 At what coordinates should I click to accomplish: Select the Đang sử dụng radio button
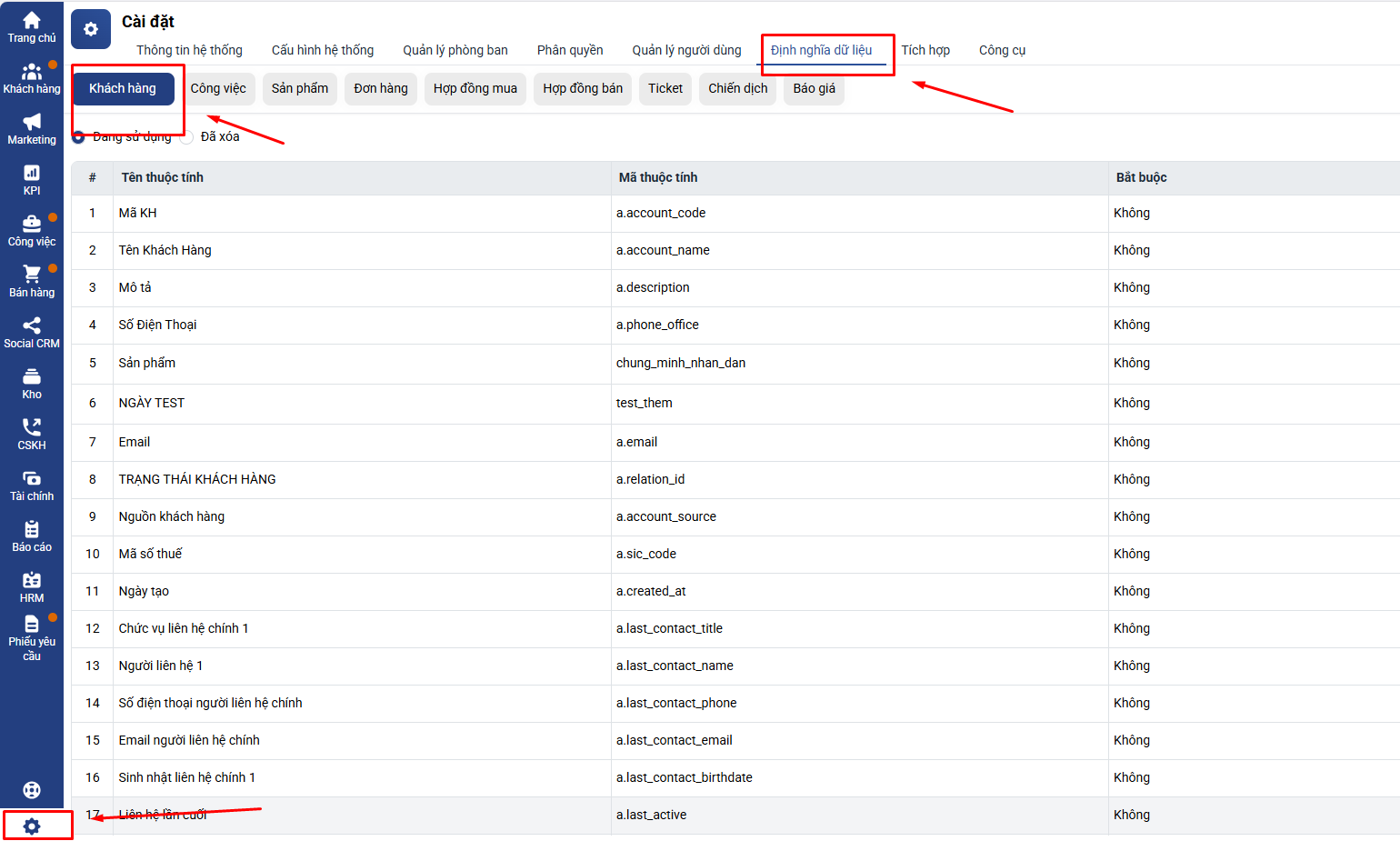tap(79, 137)
